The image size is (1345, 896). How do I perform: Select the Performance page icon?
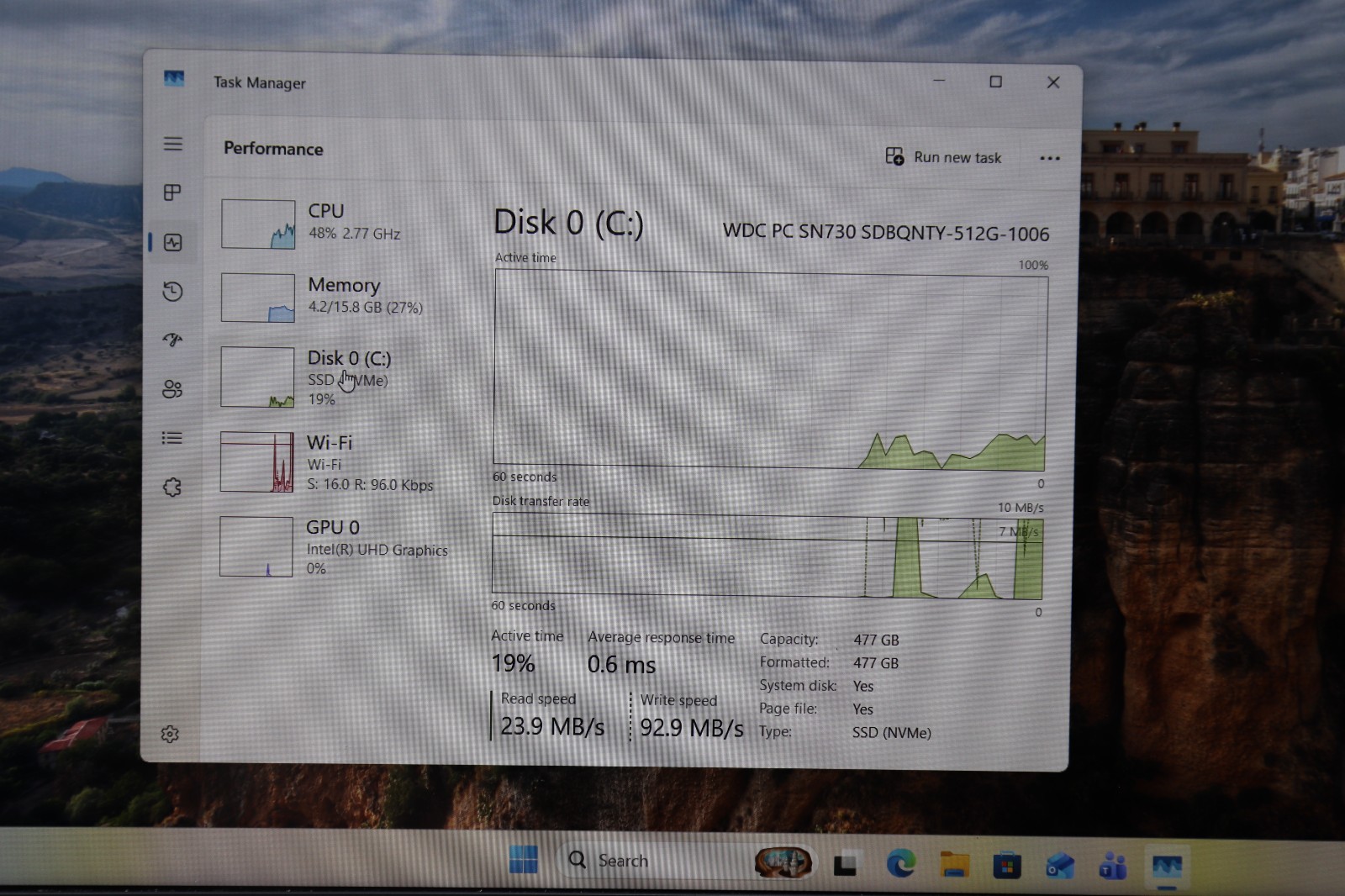(x=173, y=243)
